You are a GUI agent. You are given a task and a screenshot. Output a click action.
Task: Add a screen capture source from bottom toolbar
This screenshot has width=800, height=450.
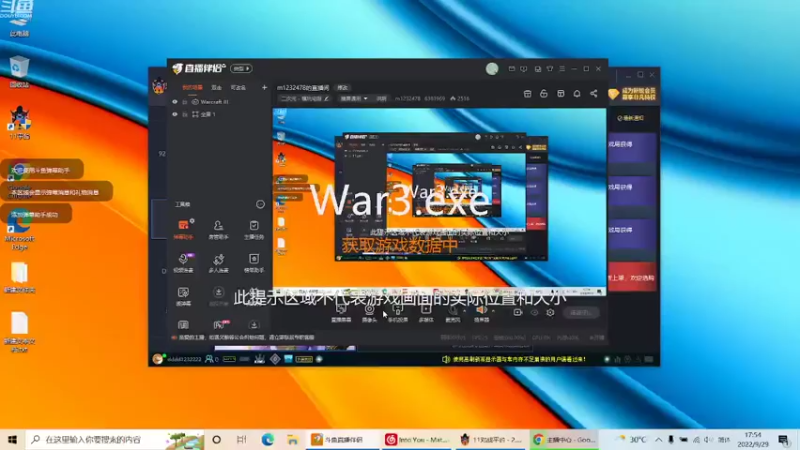341,312
